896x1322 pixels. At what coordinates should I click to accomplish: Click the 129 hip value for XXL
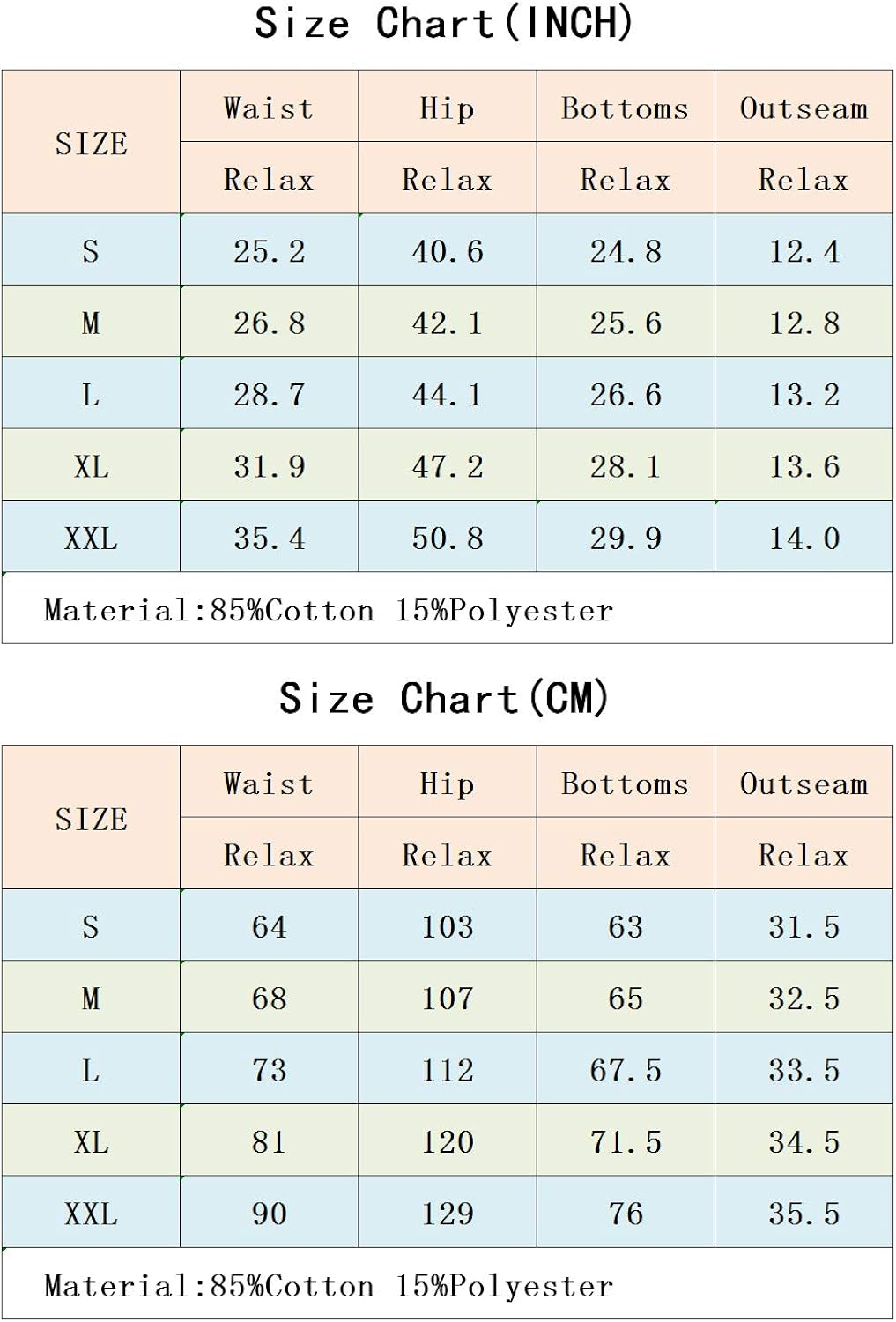point(447,1214)
